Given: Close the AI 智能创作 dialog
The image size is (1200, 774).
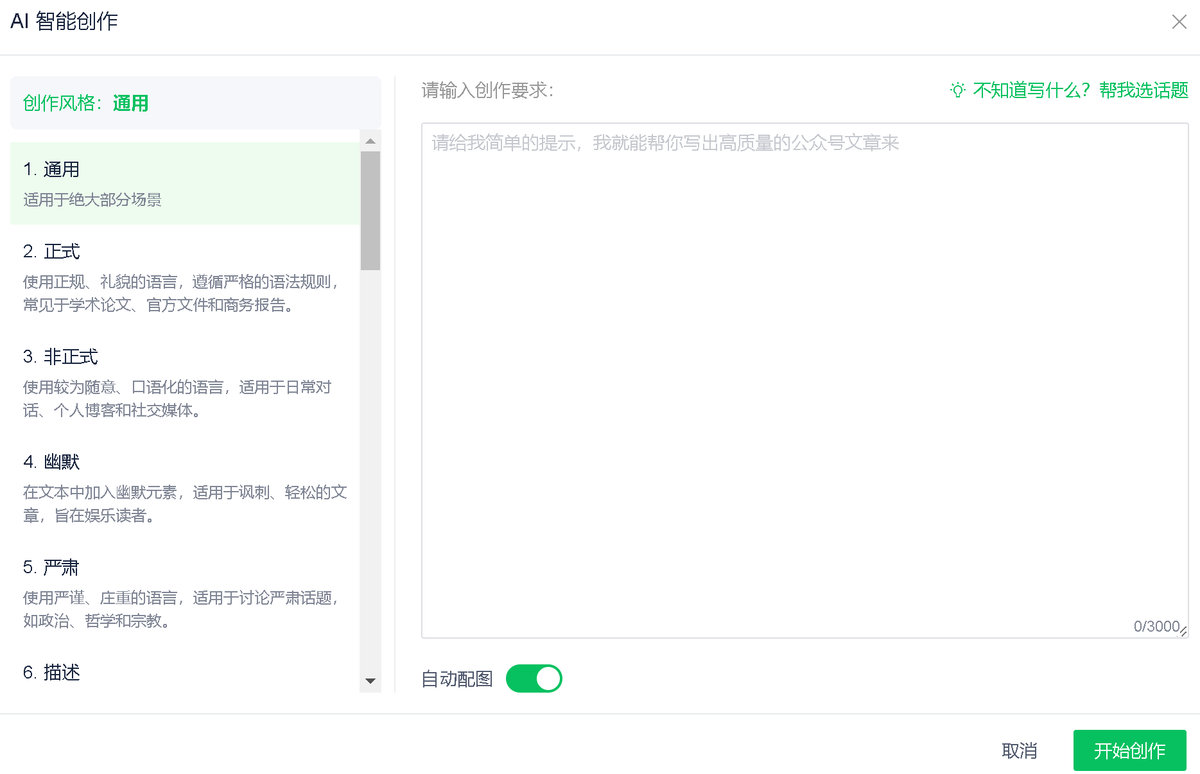Looking at the screenshot, I should pyautogui.click(x=1179, y=22).
